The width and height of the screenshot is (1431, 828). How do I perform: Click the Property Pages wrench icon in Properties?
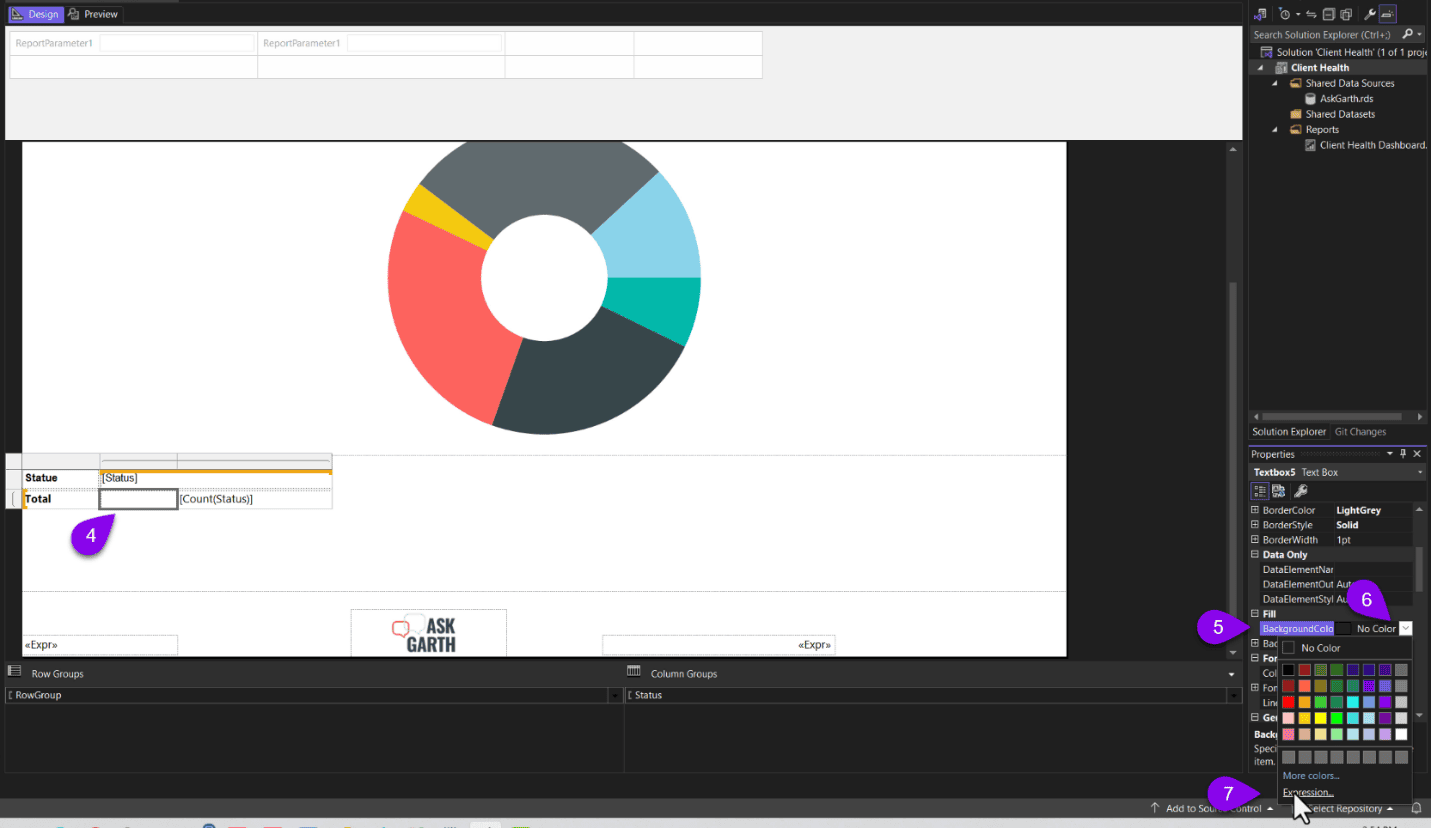click(x=1301, y=491)
